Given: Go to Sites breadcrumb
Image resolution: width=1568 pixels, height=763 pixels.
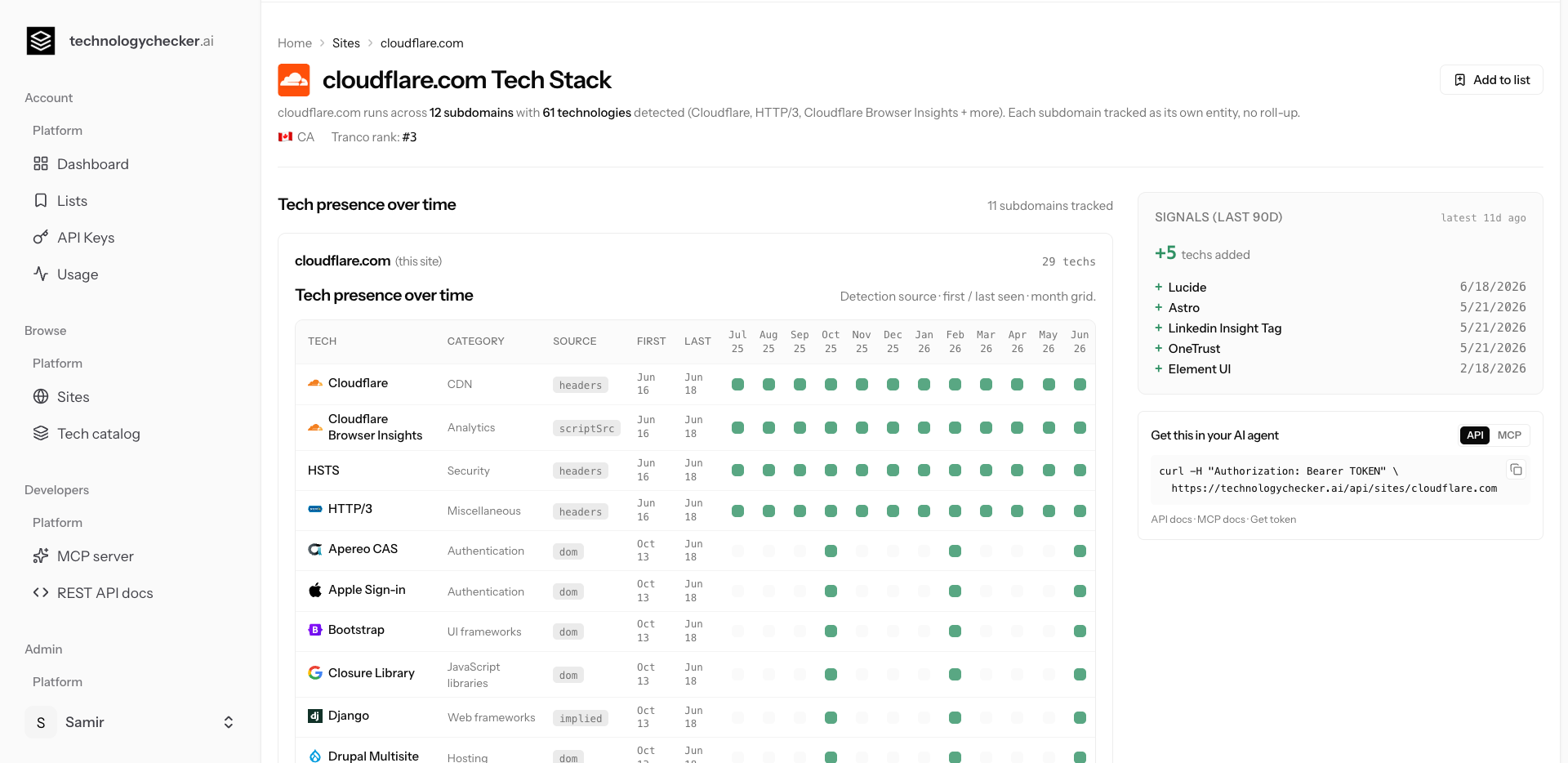Looking at the screenshot, I should 346,43.
